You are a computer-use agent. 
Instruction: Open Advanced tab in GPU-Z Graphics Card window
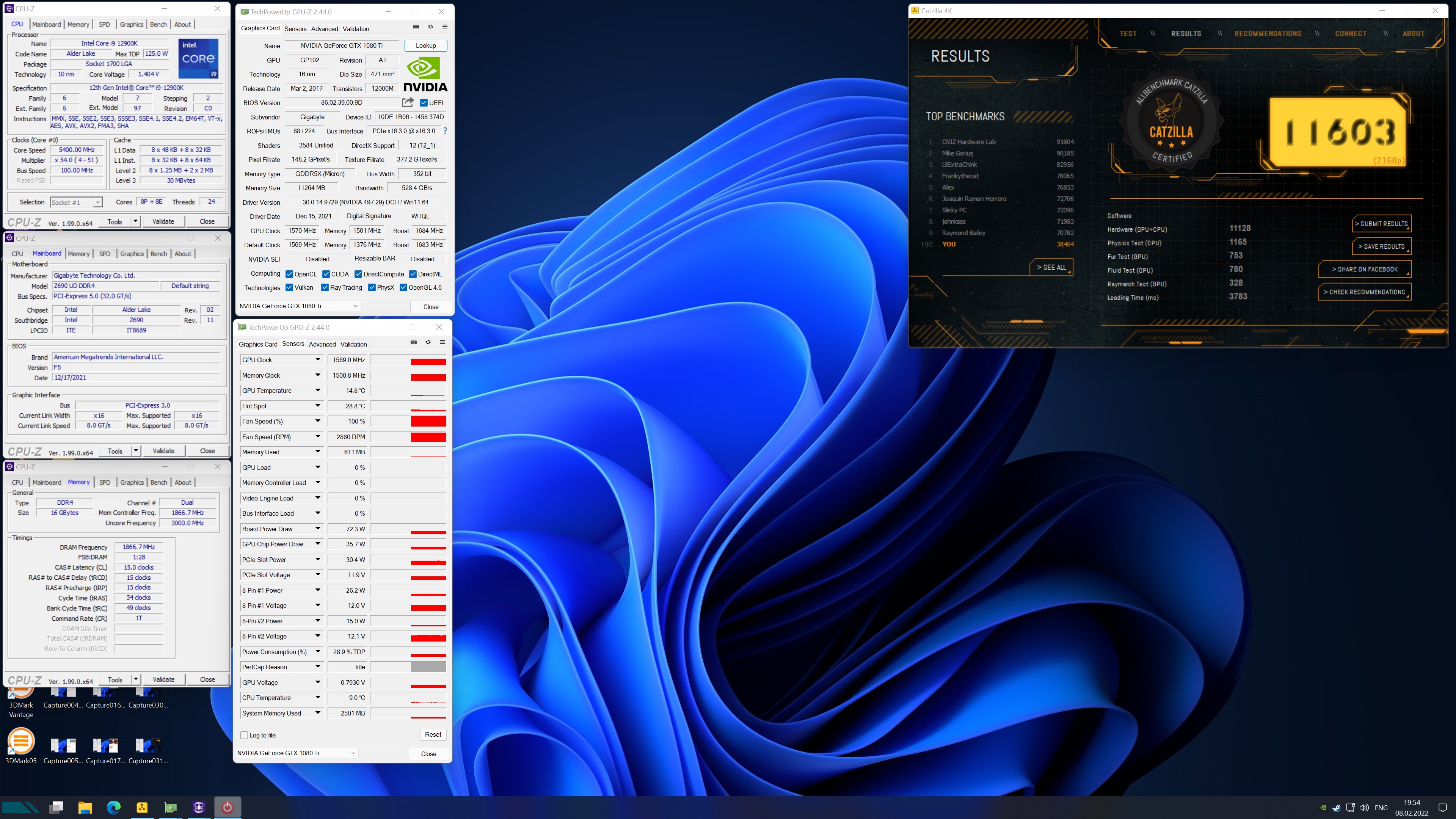pos(325,29)
